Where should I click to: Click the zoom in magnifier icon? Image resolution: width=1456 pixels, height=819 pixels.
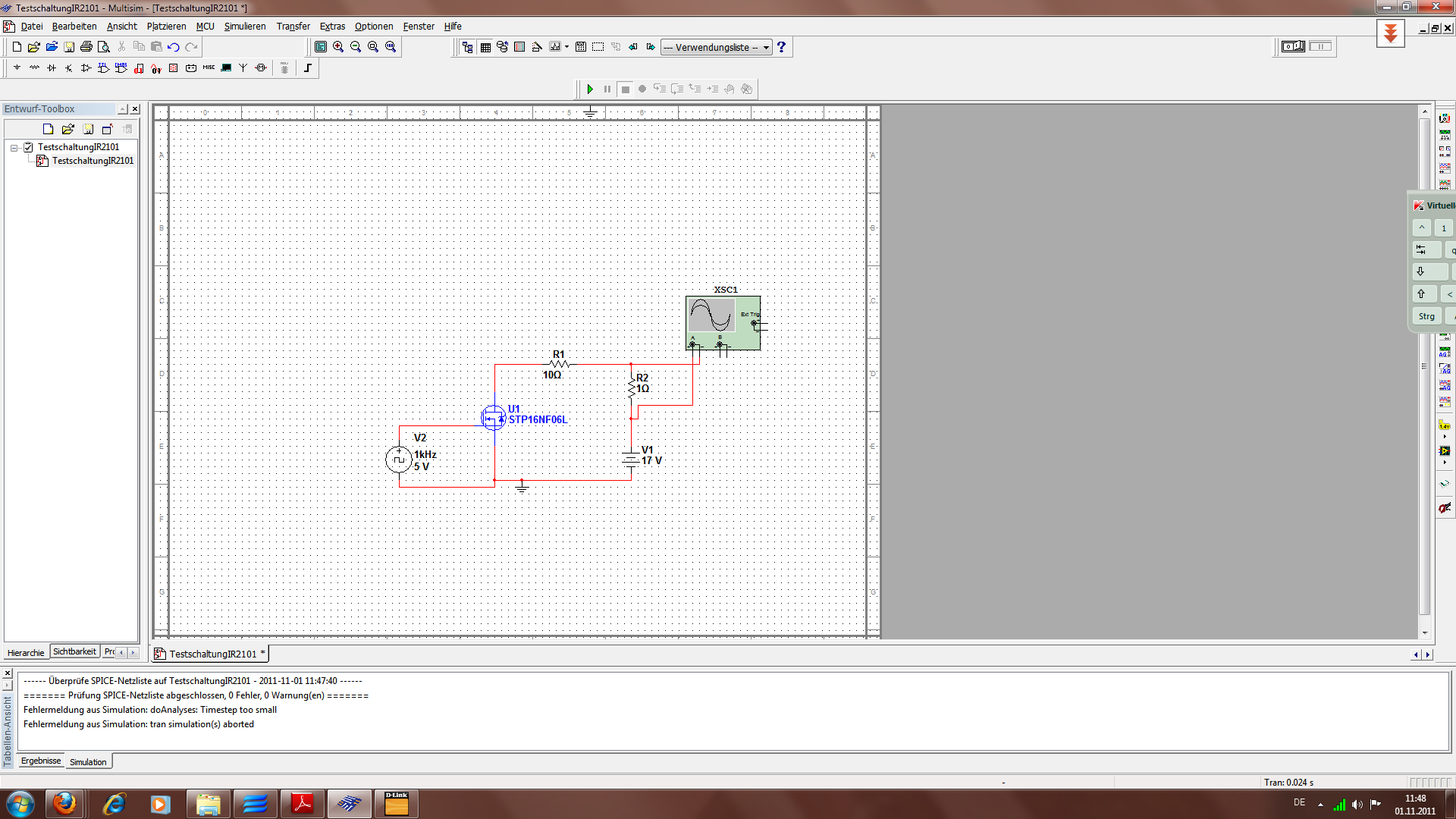coord(338,47)
